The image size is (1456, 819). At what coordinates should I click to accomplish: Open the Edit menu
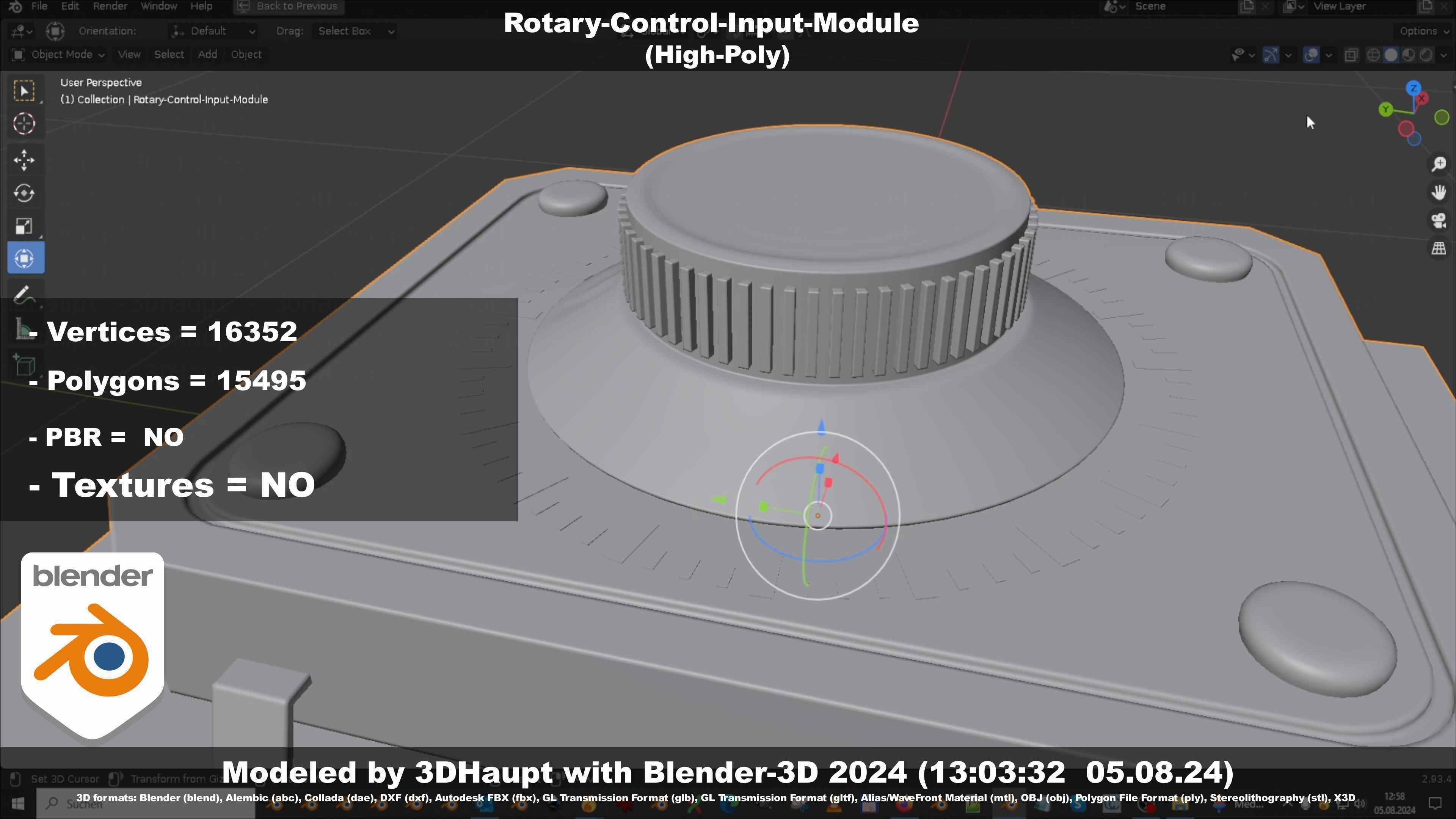(x=70, y=6)
